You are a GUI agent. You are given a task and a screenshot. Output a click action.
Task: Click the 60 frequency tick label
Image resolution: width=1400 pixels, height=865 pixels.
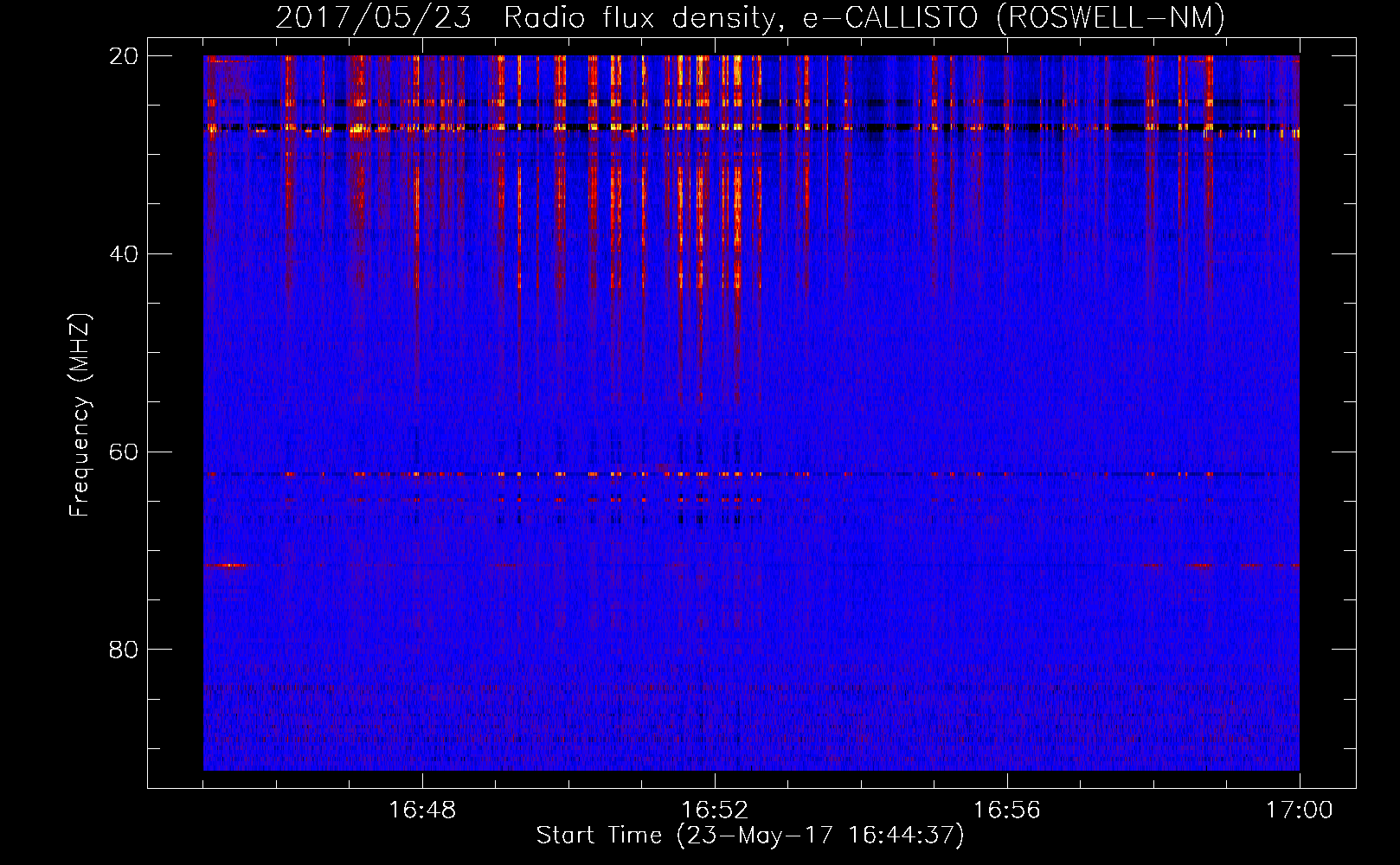(x=124, y=452)
